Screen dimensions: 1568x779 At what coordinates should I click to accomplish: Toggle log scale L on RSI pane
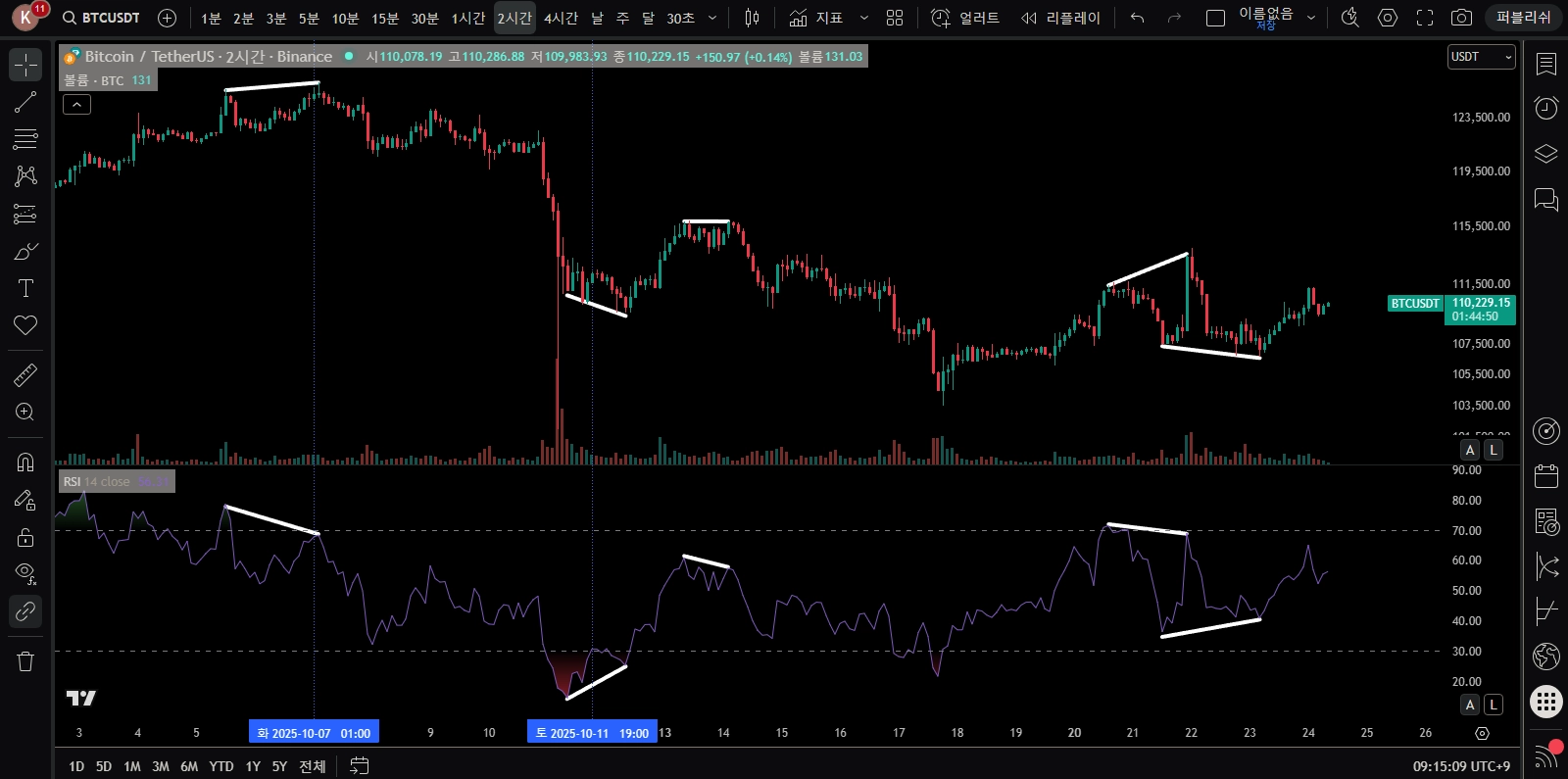pos(1494,705)
